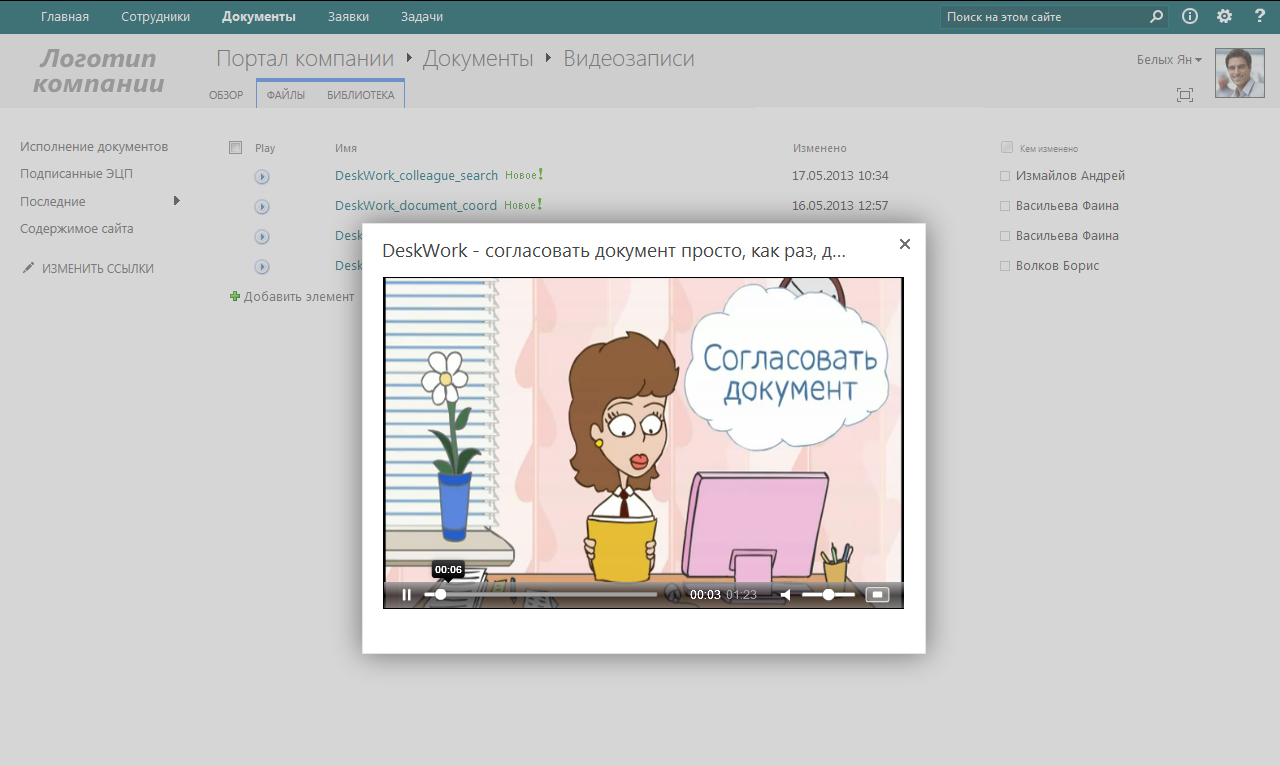Sort by the Play column header
The width and height of the screenshot is (1280, 766).
tap(265, 148)
